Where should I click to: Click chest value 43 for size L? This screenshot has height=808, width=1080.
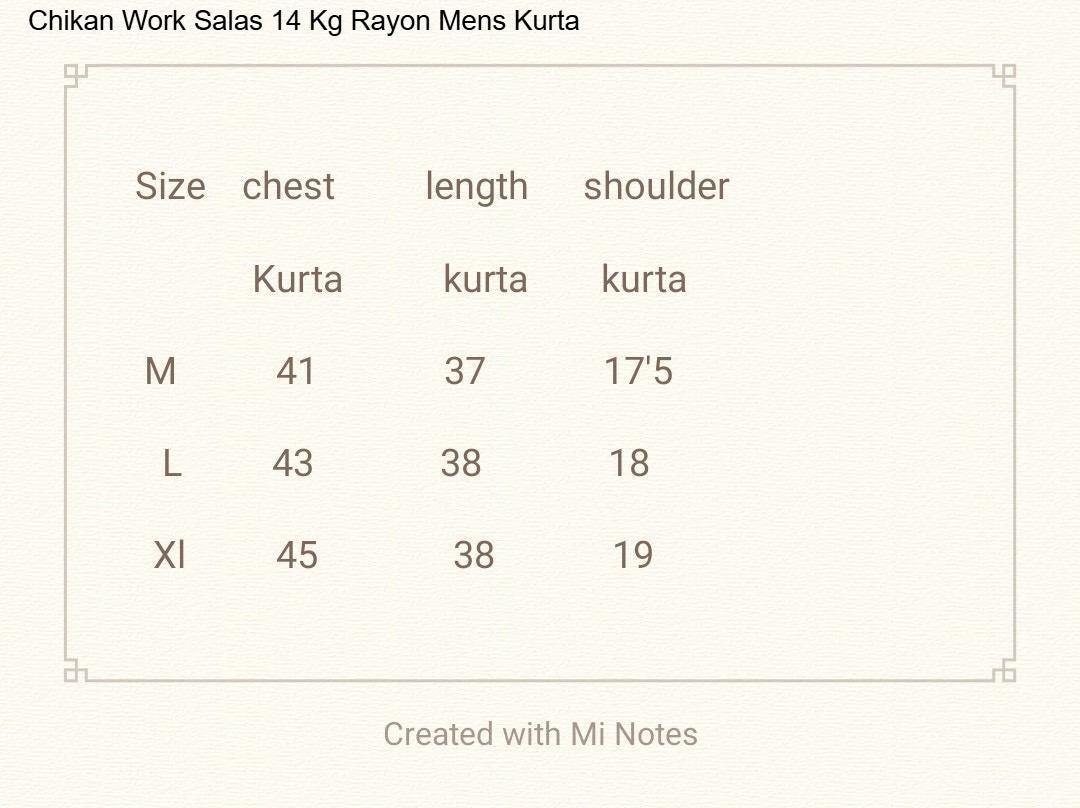coord(293,464)
